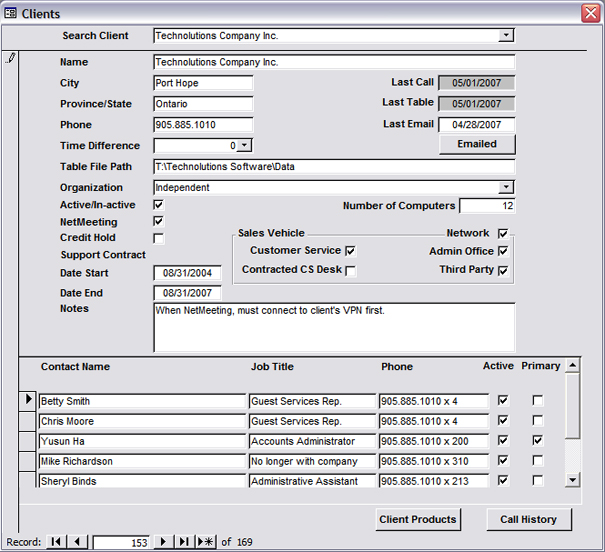The image size is (605, 552).
Task: Click the Date Start field
Action: (188, 273)
